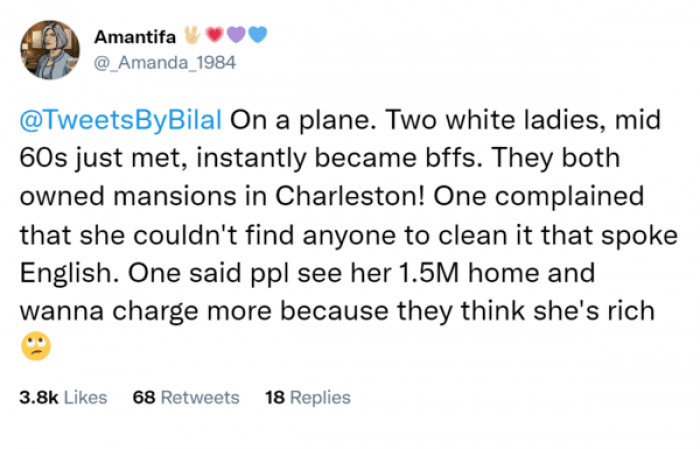700x449 pixels.
Task: Select the Likes label
Action: (x=85, y=397)
